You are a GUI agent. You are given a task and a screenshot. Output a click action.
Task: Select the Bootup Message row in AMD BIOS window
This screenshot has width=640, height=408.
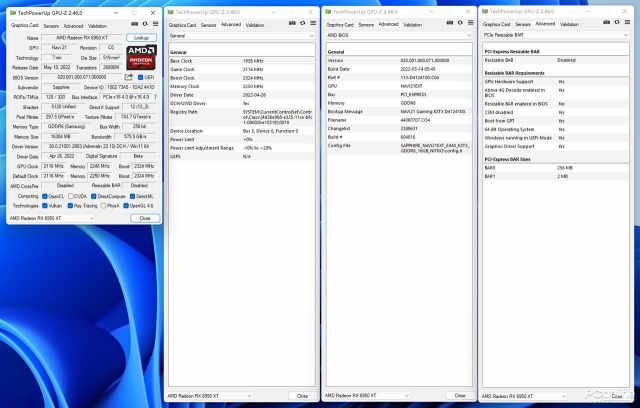399,111
